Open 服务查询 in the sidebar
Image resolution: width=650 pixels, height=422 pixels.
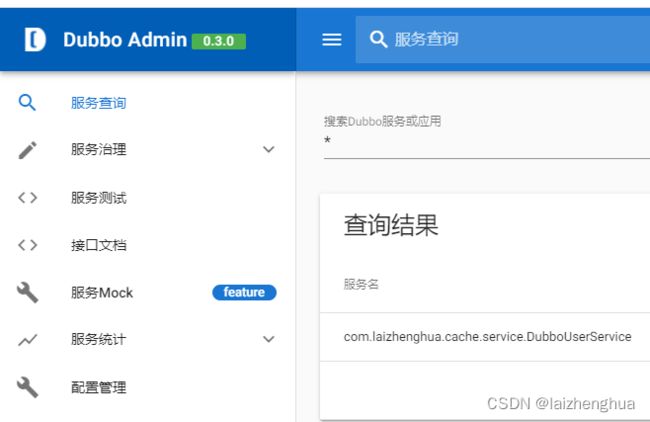99,103
